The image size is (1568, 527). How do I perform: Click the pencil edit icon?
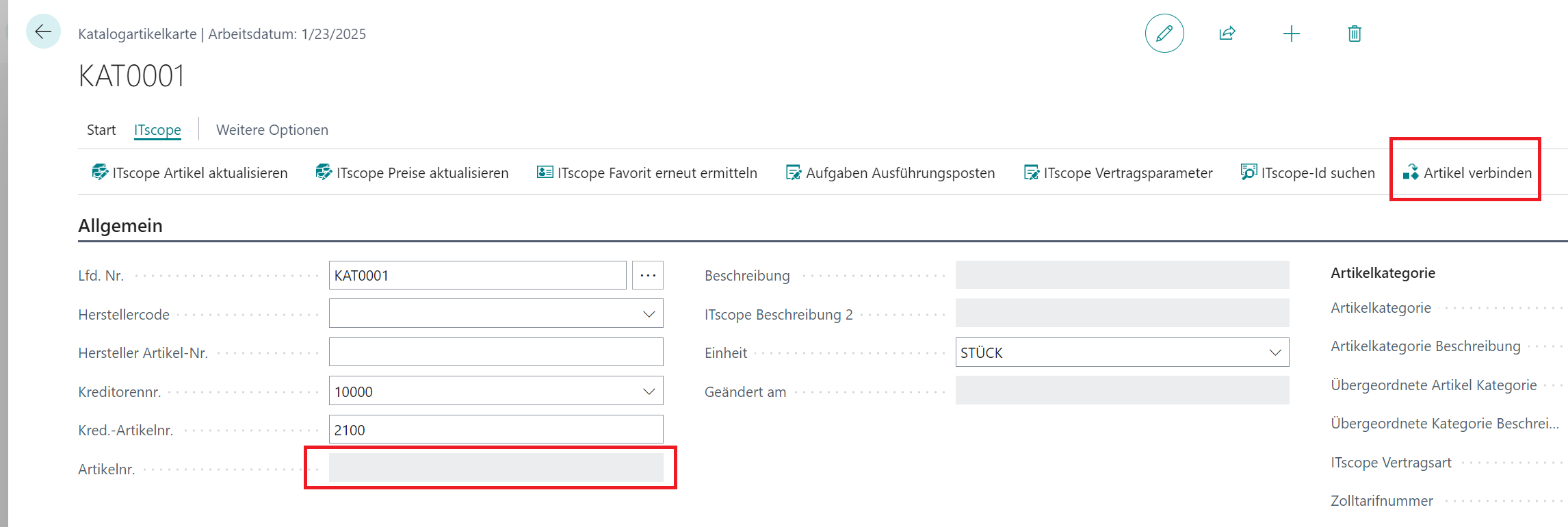[x=1164, y=34]
